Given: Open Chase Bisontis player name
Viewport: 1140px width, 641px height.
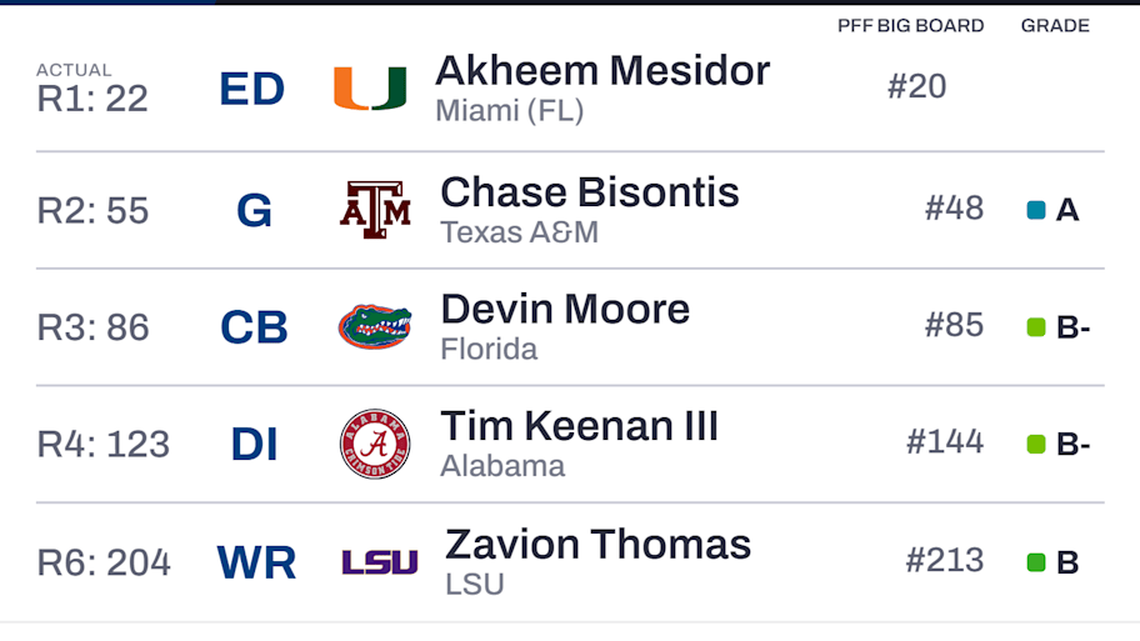Looking at the screenshot, I should coord(589,192).
